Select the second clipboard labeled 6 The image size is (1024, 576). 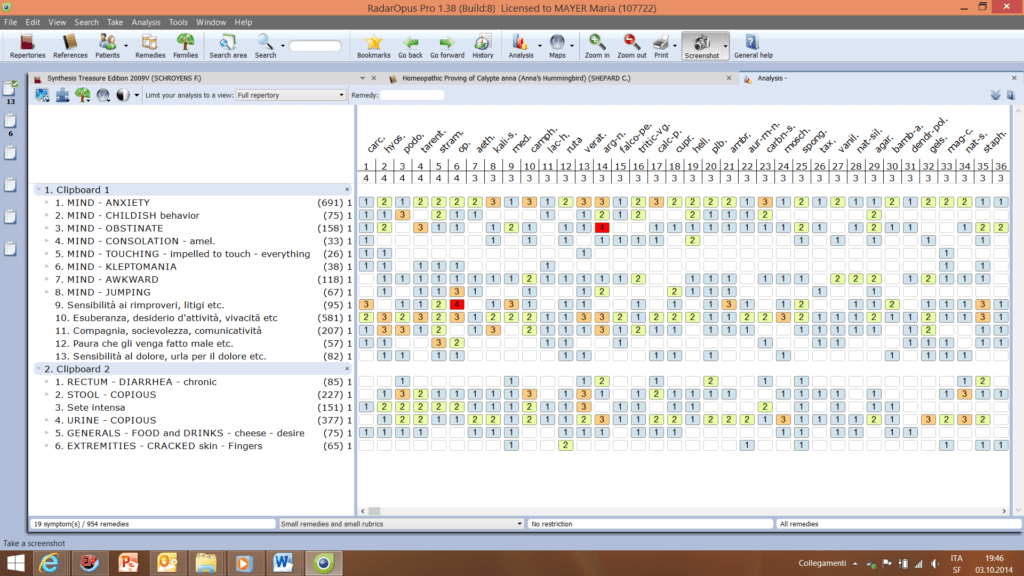10,121
